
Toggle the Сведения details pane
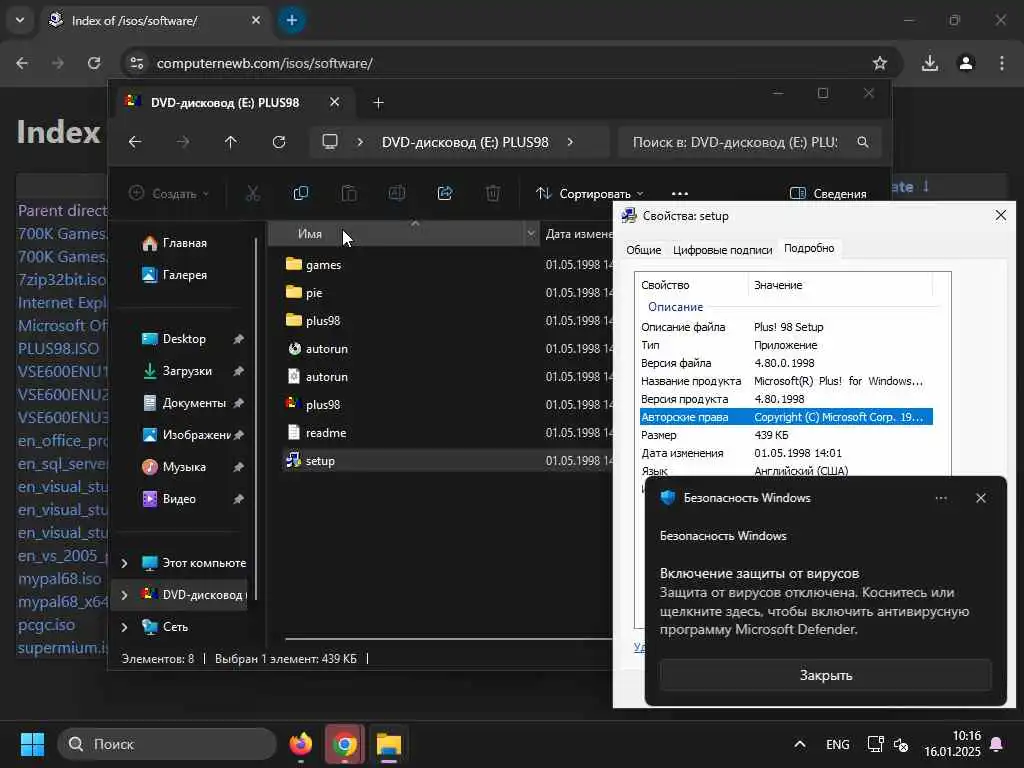click(828, 194)
